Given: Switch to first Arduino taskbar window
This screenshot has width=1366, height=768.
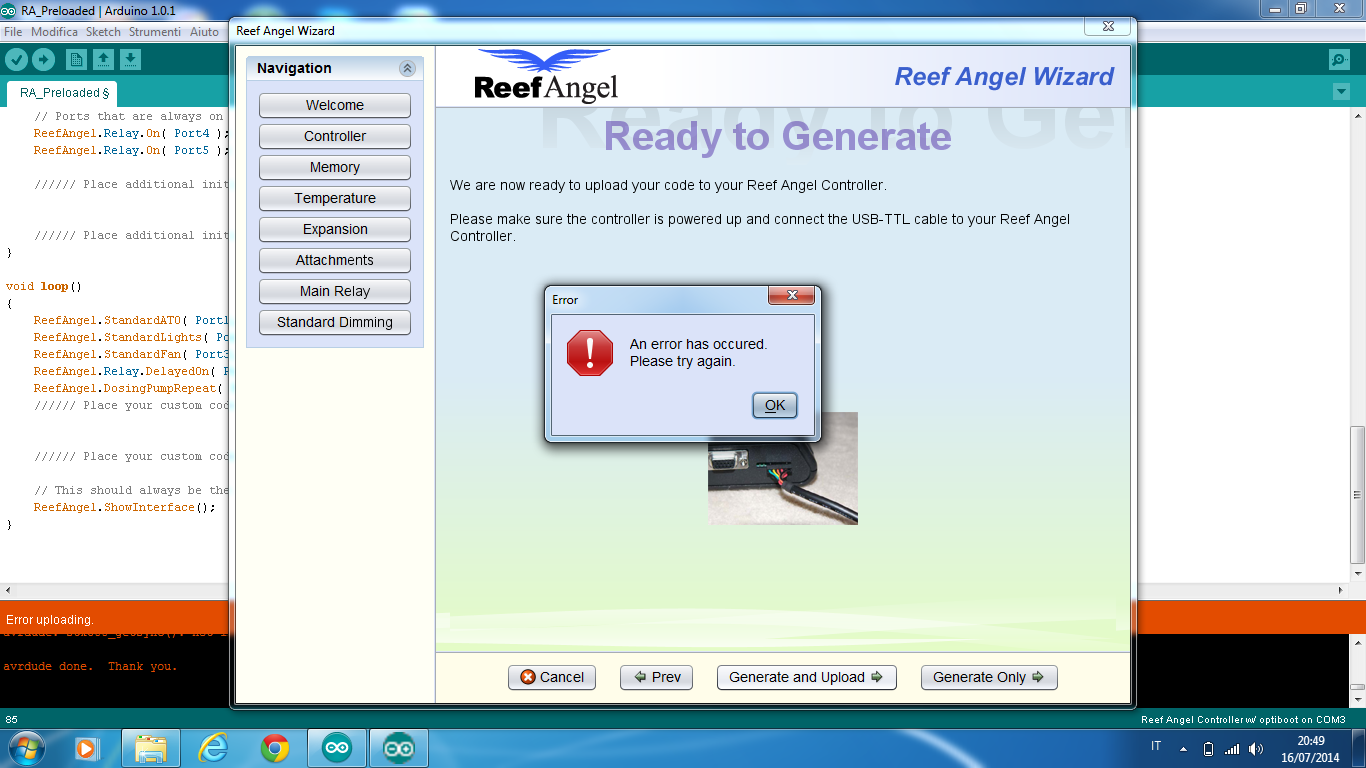Looking at the screenshot, I should 337,748.
